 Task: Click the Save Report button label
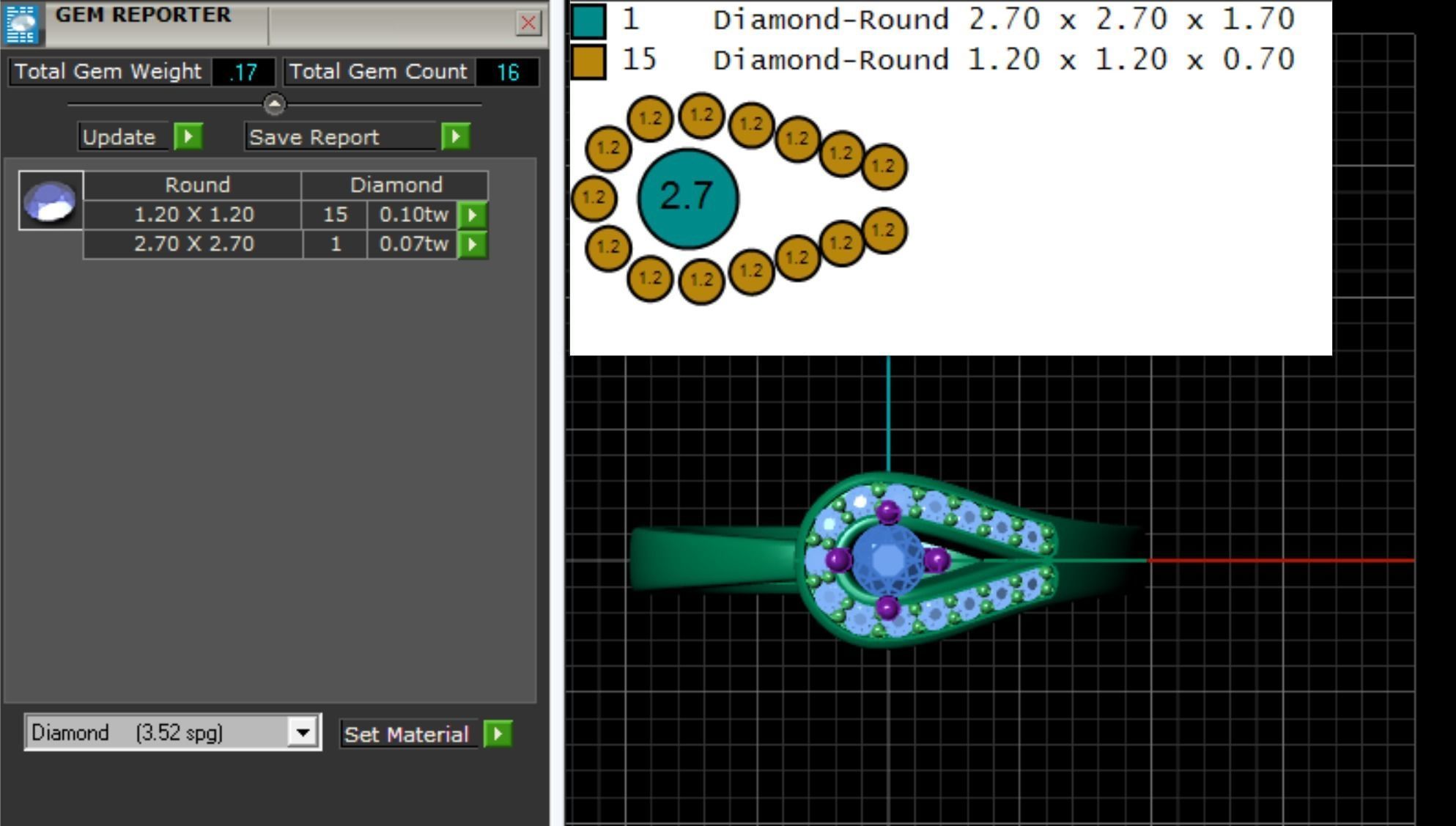click(315, 137)
